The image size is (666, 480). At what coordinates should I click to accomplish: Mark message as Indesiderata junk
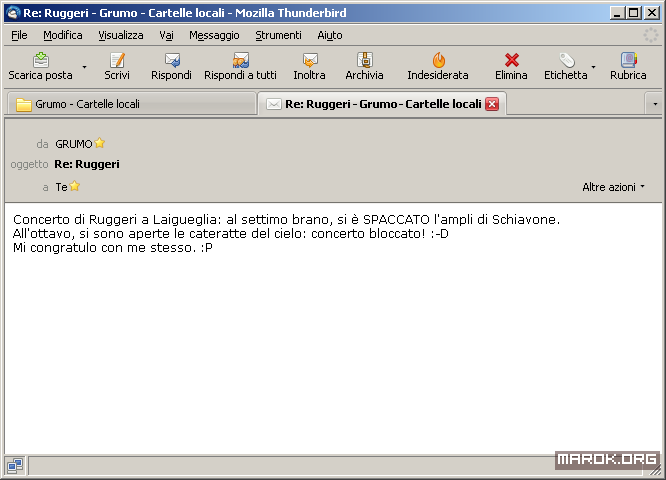point(437,61)
